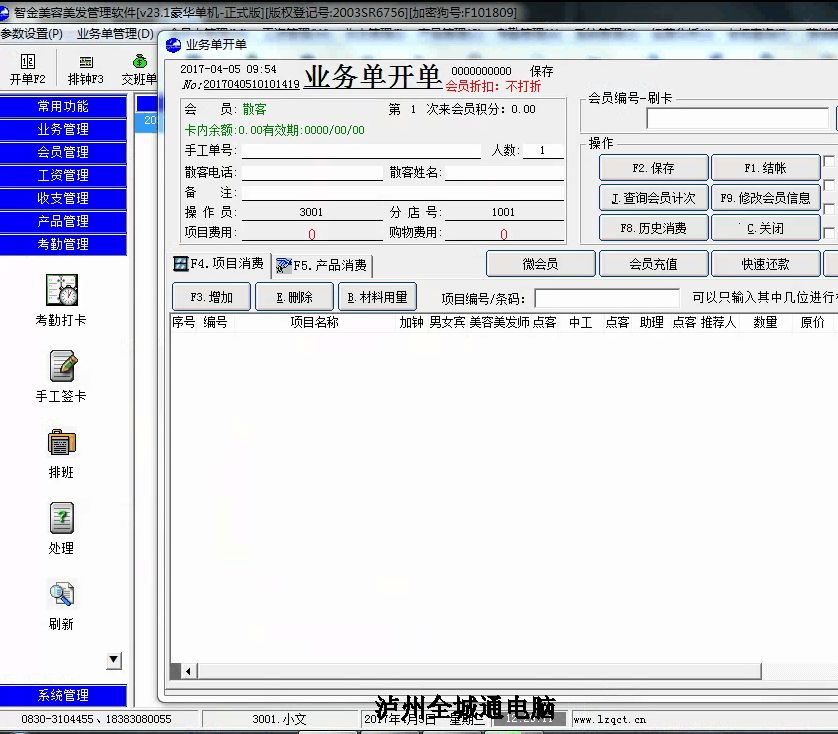Click the F3.增加 button
This screenshot has width=838, height=734.
(x=212, y=297)
